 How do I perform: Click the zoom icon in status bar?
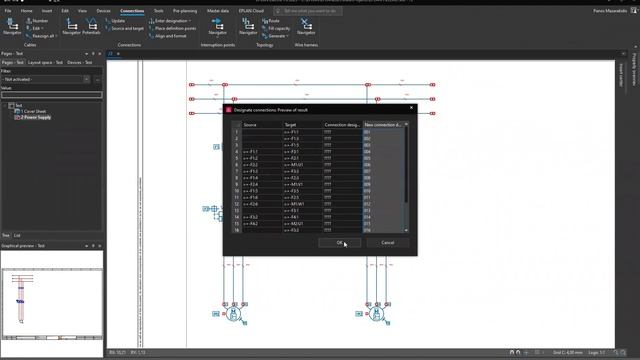[616, 352]
